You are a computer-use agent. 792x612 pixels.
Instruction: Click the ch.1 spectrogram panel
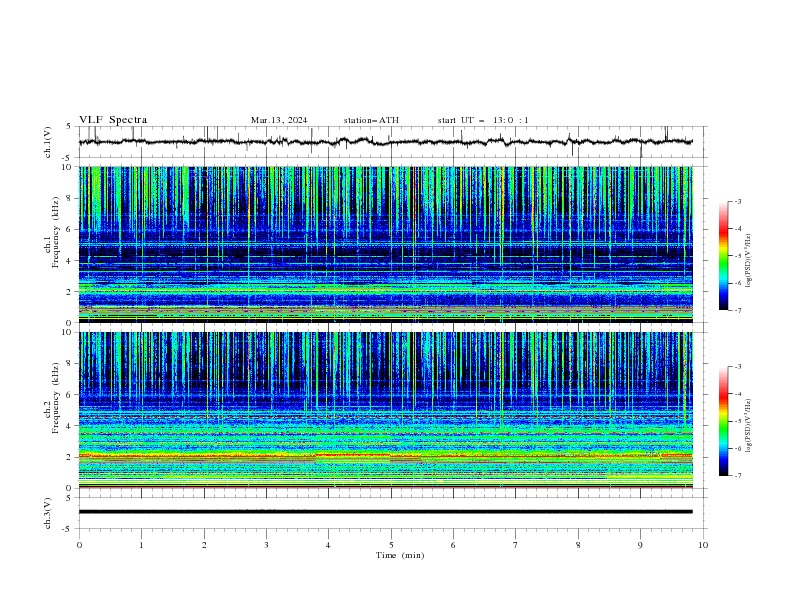(385, 244)
